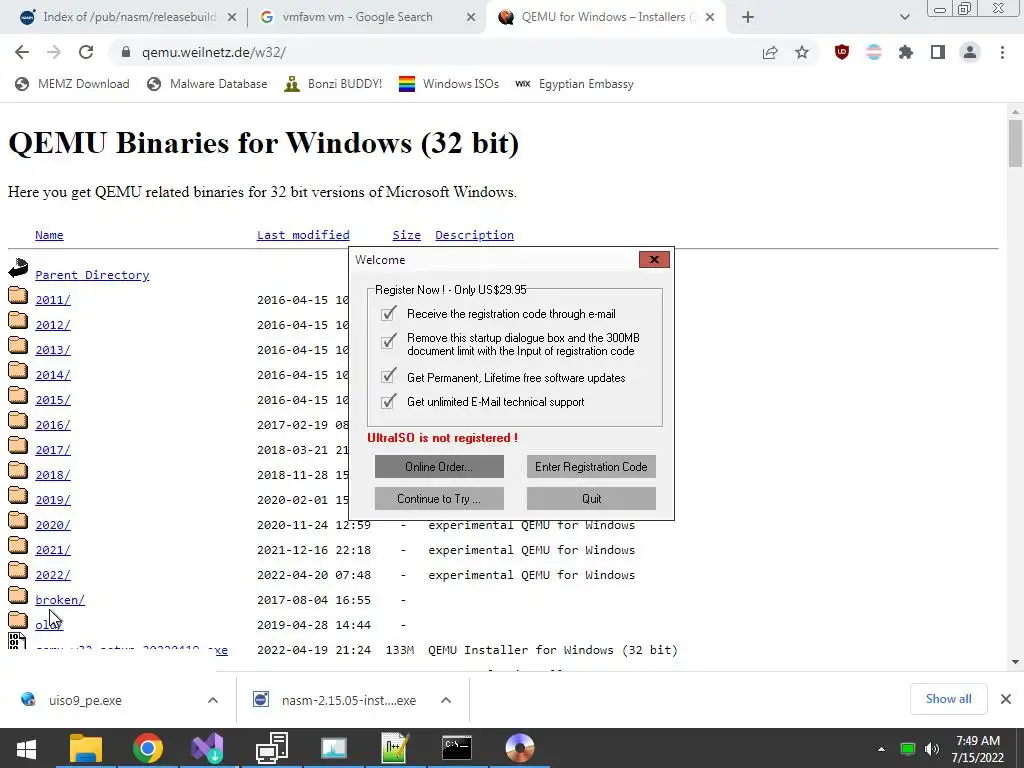The height and width of the screenshot is (768, 1024).
Task: Click the folder icon beside broken/
Action: click(x=18, y=596)
